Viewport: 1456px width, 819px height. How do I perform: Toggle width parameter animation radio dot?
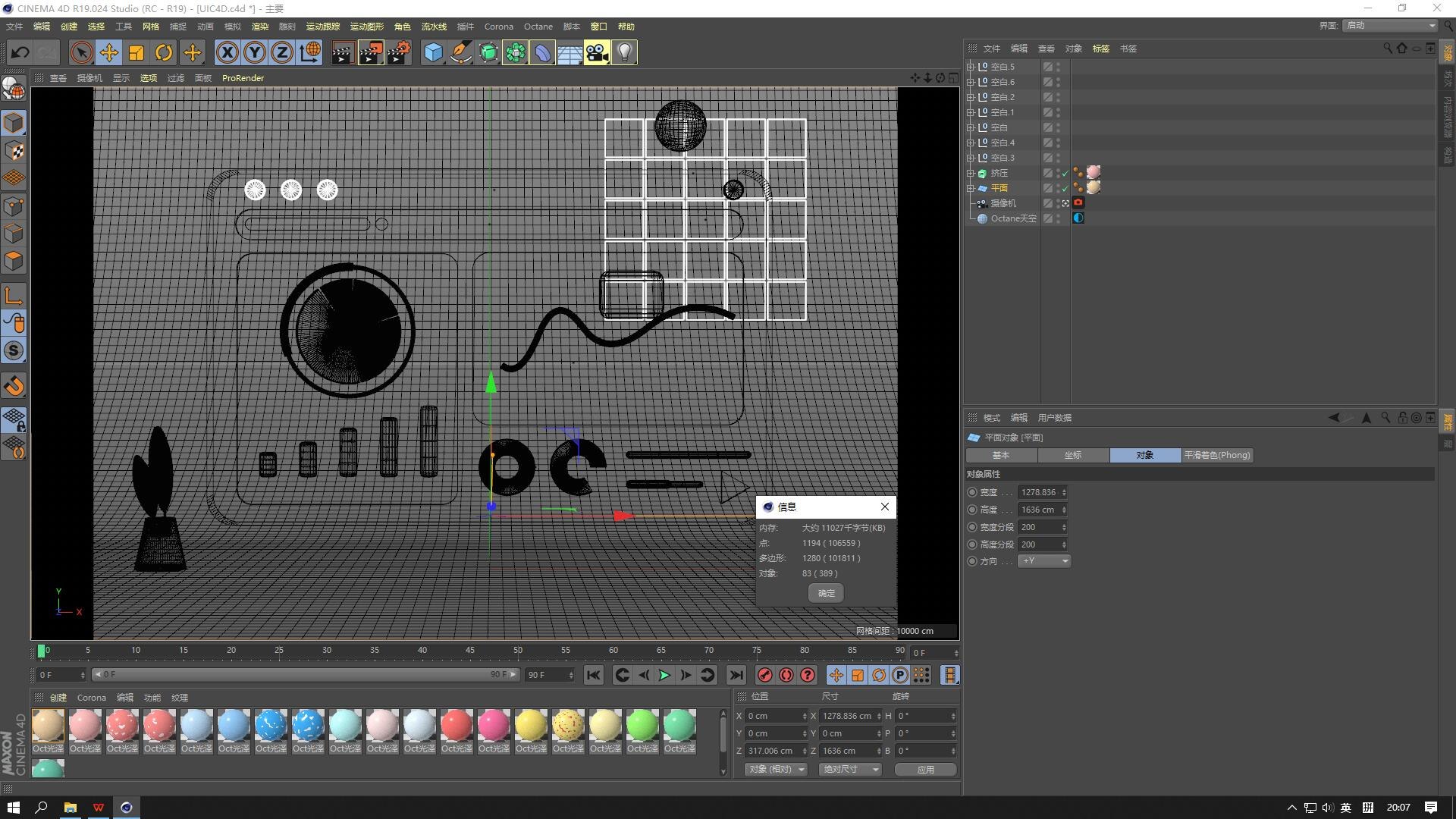[972, 492]
